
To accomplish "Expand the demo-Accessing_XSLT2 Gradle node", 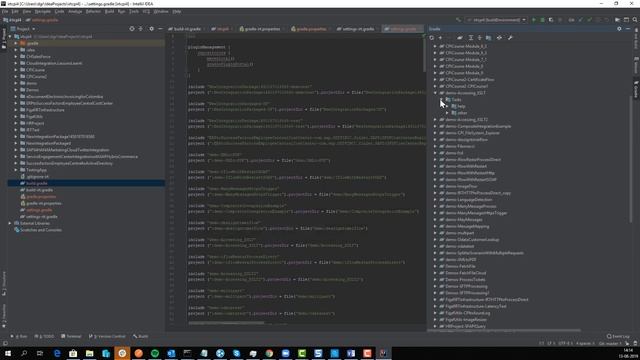I will click(x=435, y=120).
